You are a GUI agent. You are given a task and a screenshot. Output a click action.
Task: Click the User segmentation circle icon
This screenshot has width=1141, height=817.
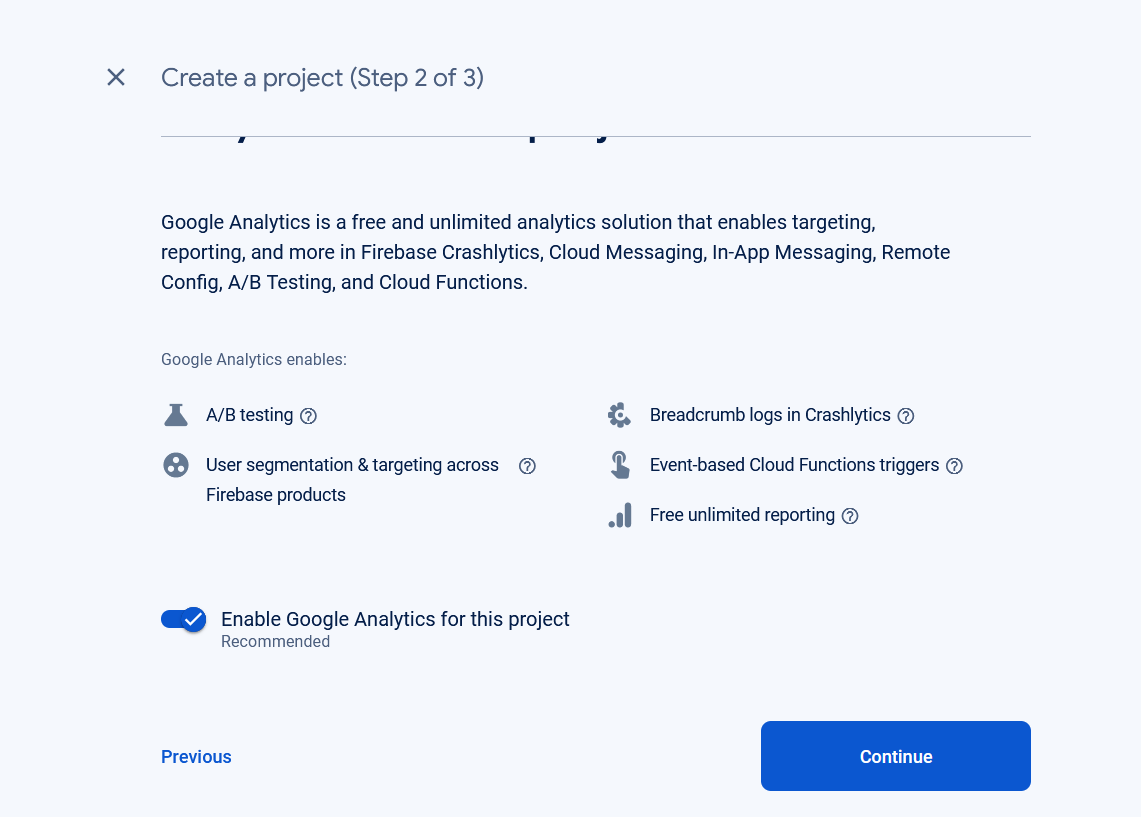point(176,465)
